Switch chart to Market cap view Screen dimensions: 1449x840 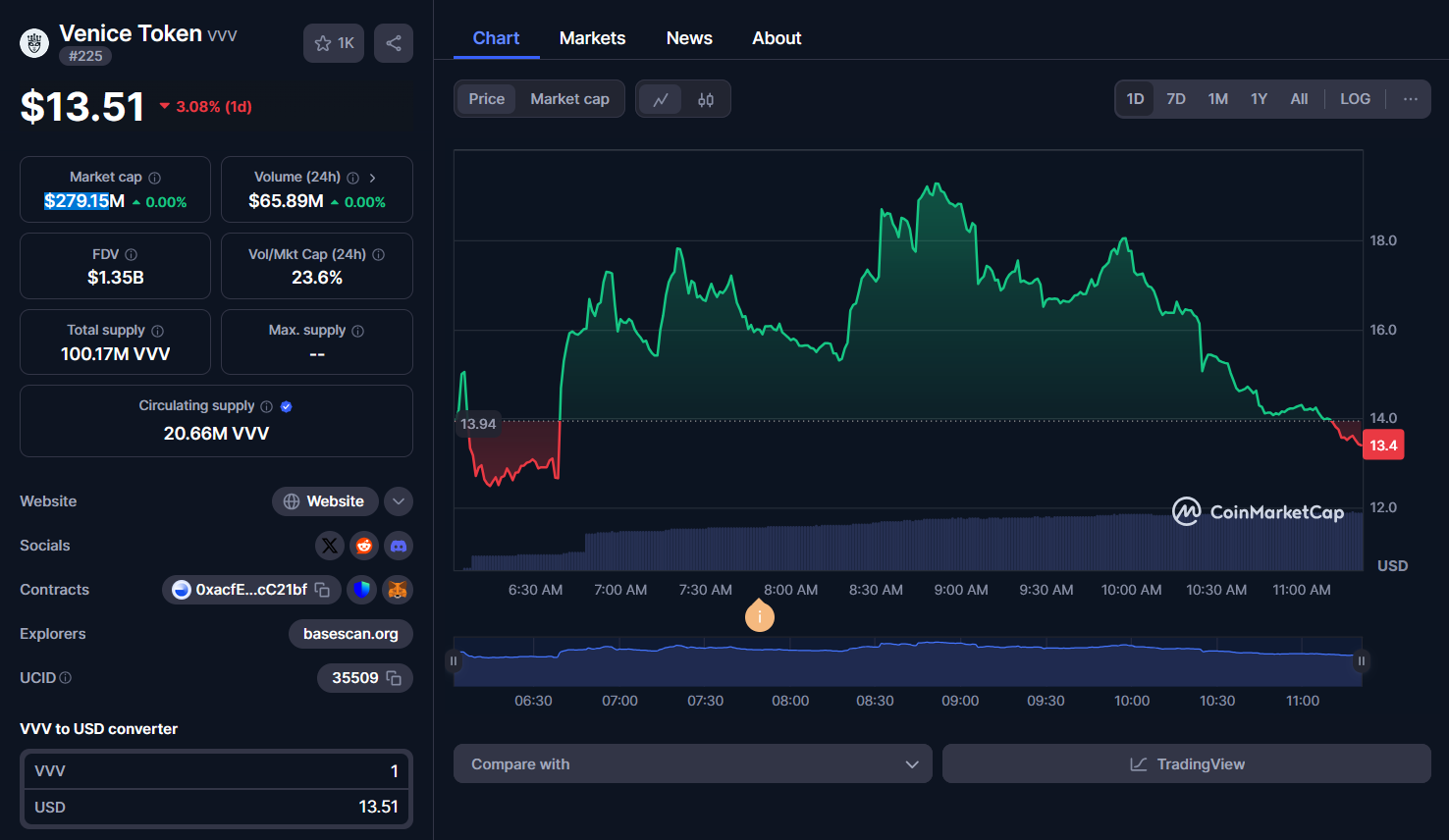pos(569,98)
